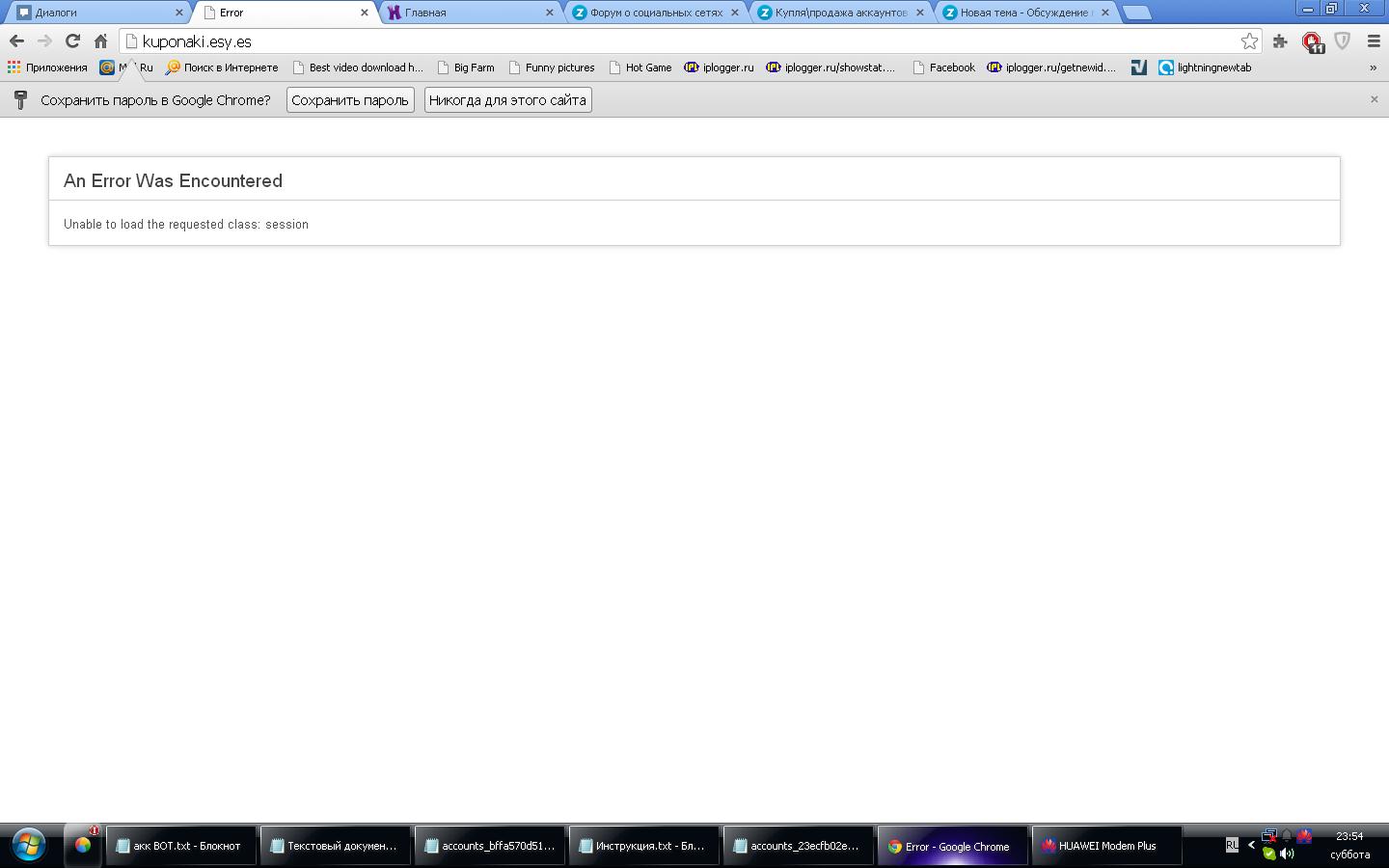The height and width of the screenshot is (868, 1389).
Task: Open the Best video download bookmark
Action: (x=358, y=68)
